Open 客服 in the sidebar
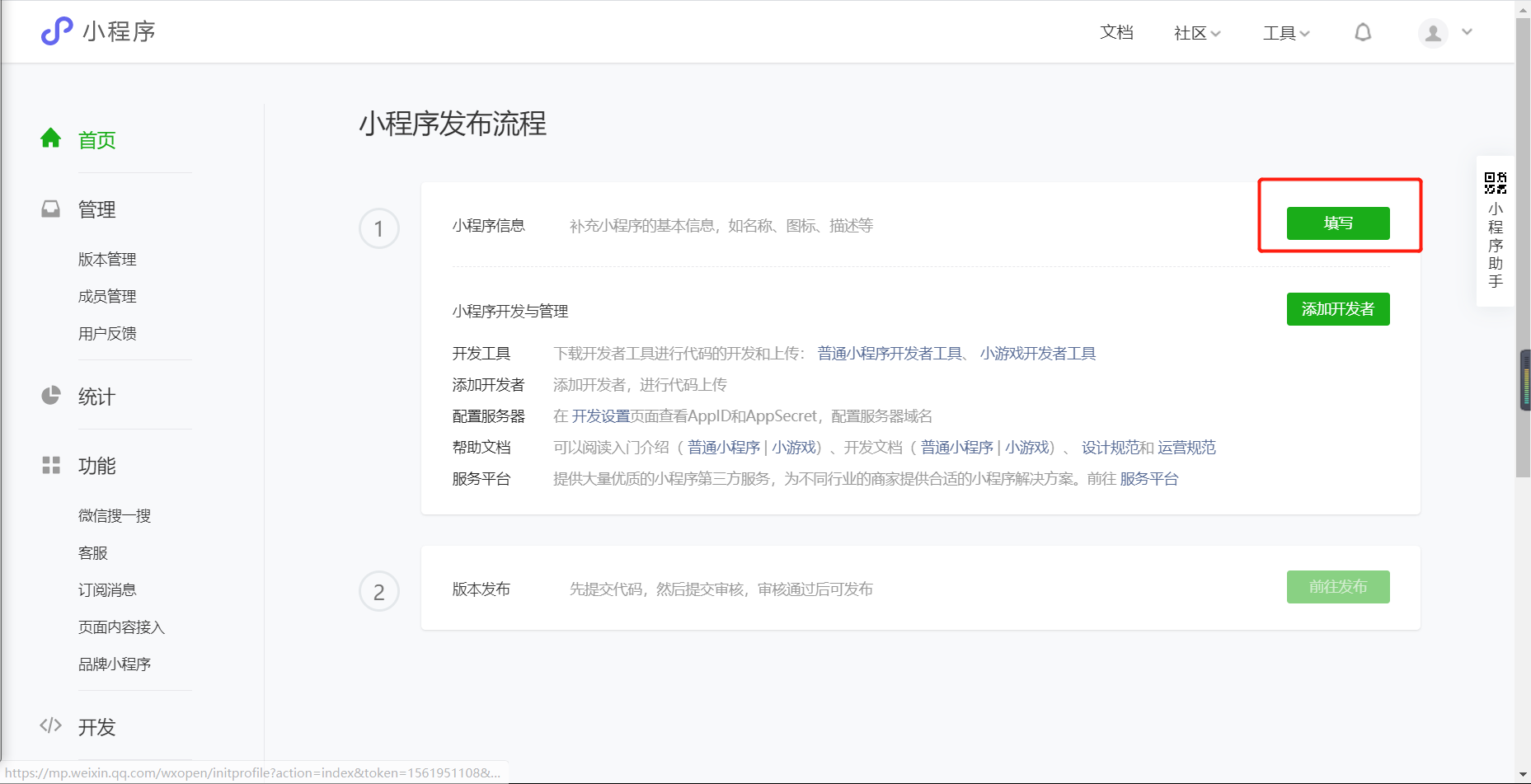 coord(93,552)
